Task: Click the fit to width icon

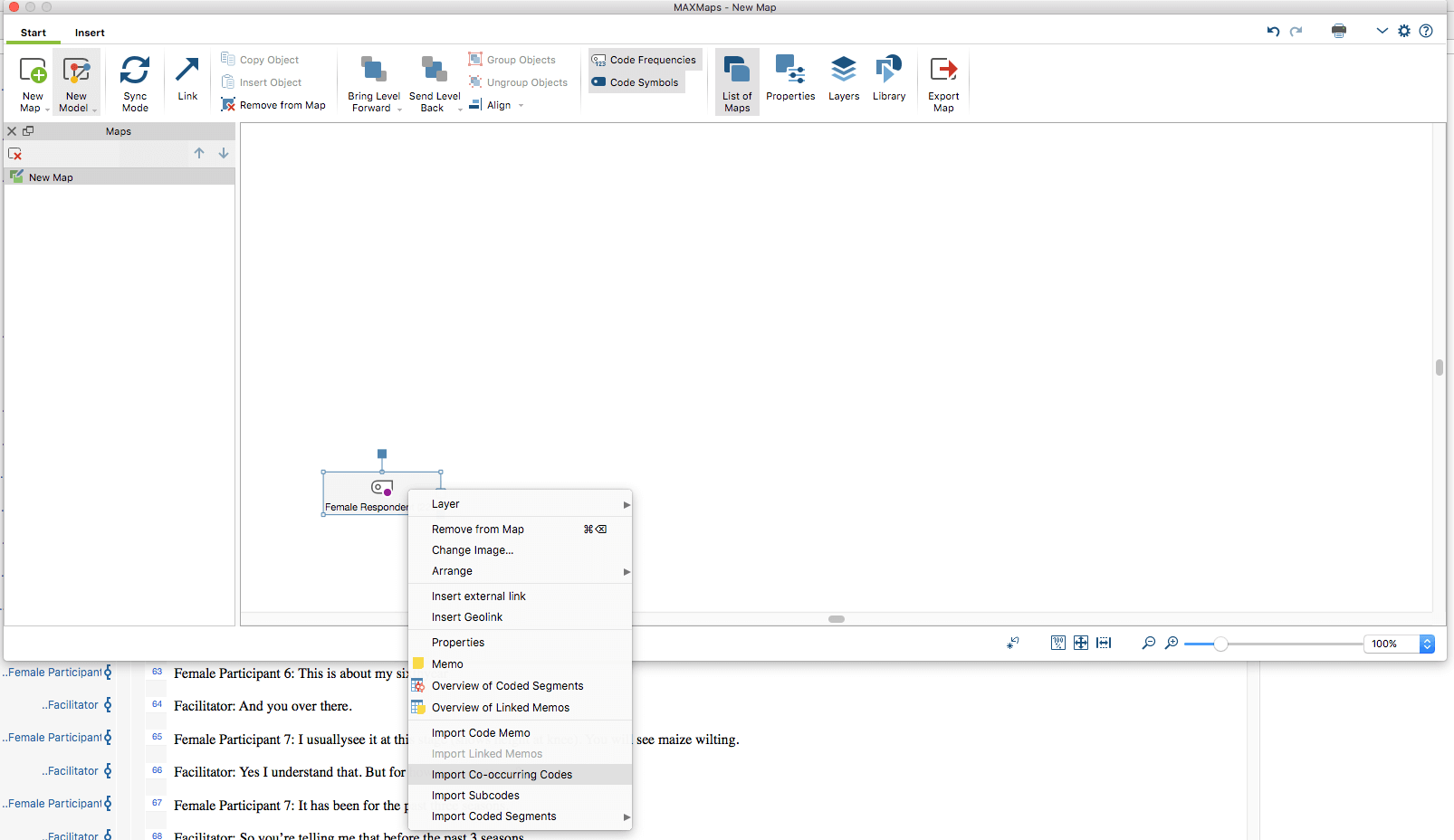Action: [1104, 643]
